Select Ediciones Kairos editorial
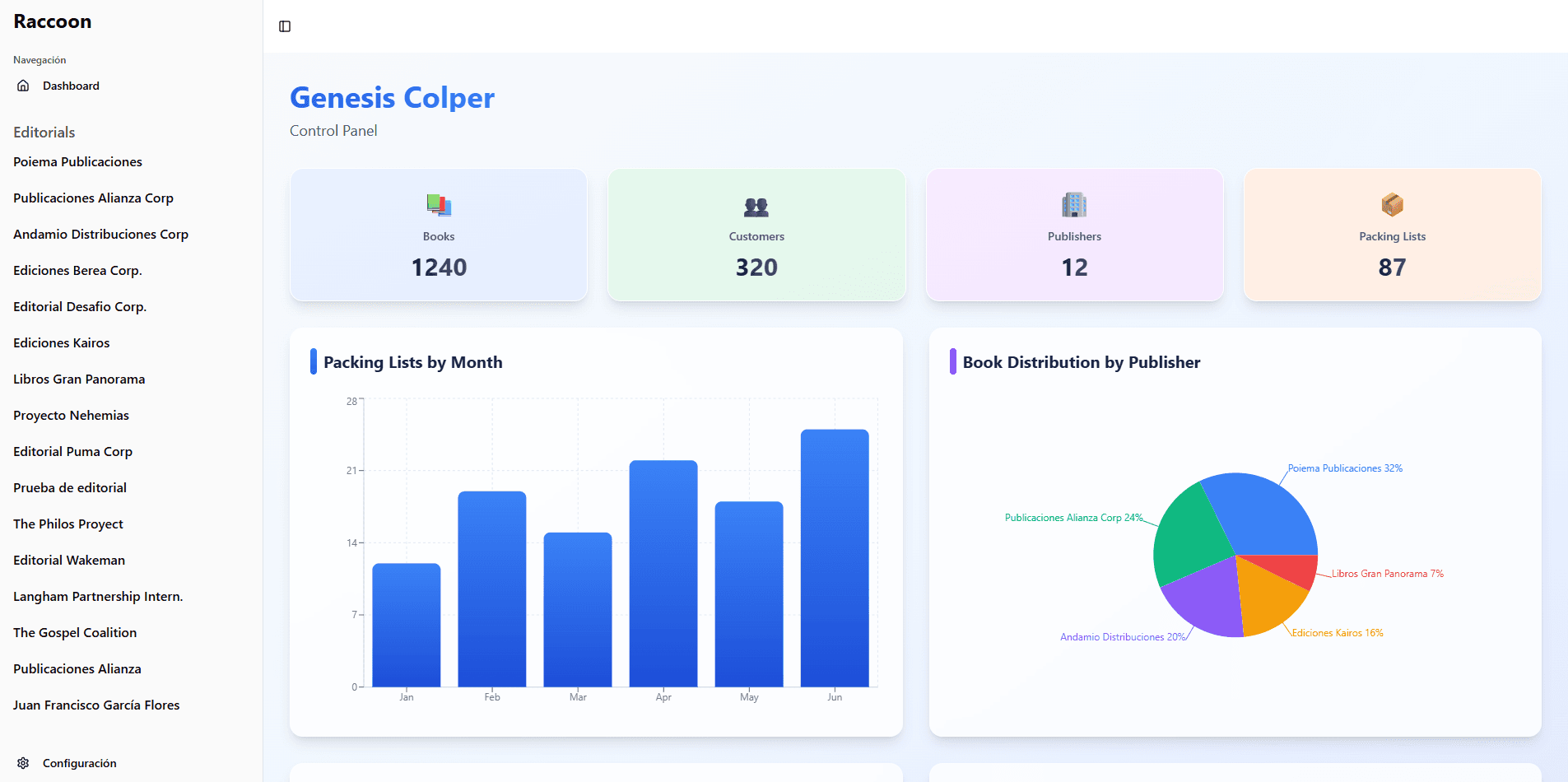Image resolution: width=1568 pixels, height=782 pixels. click(62, 343)
